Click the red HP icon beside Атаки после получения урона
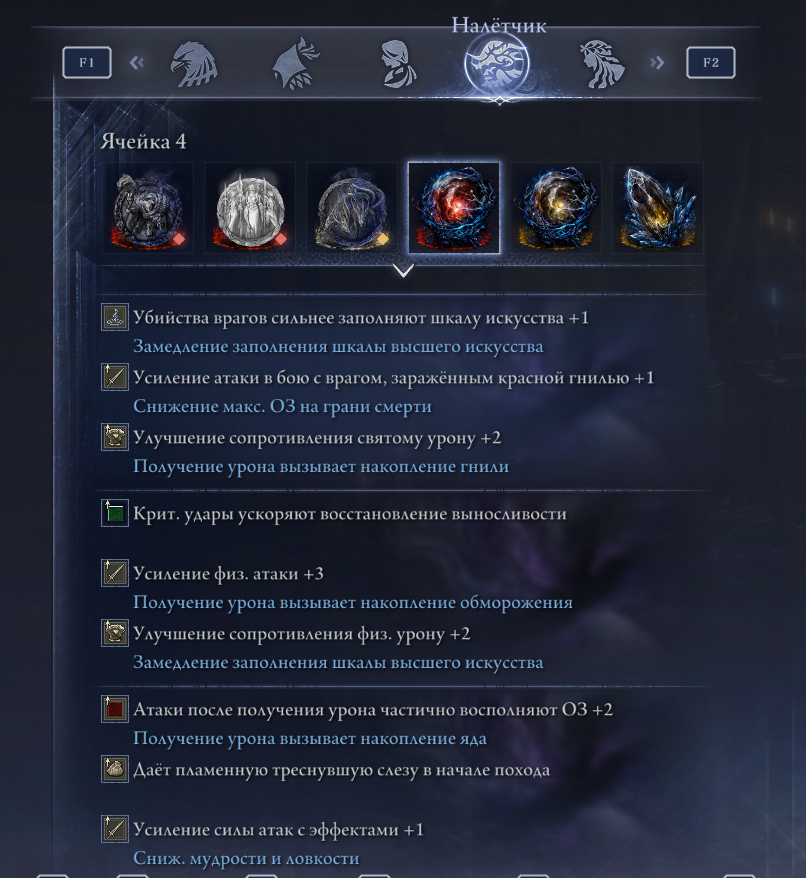The image size is (806, 878). (x=115, y=709)
